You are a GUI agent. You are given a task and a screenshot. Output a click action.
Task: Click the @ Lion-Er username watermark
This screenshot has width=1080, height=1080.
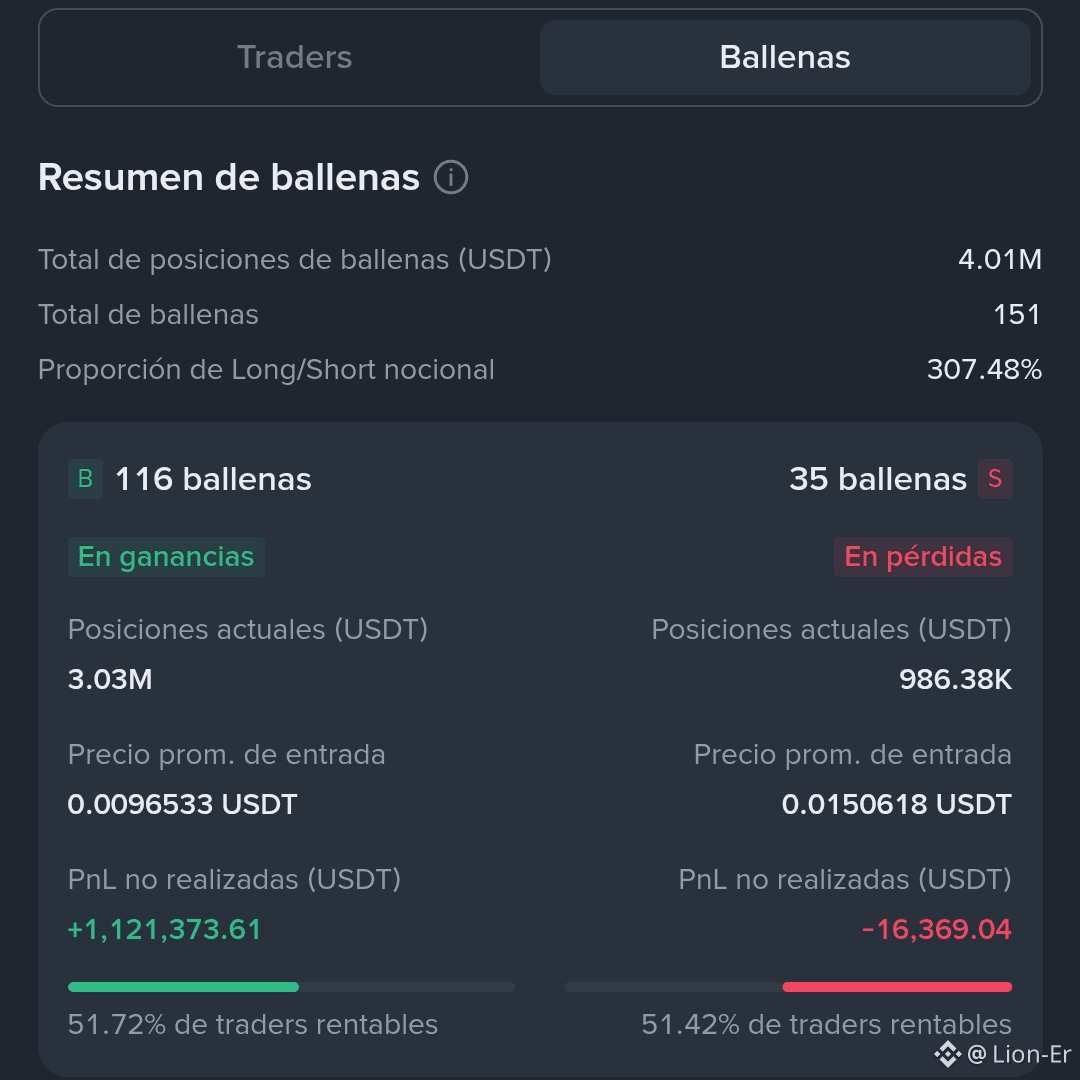coord(1019,1054)
